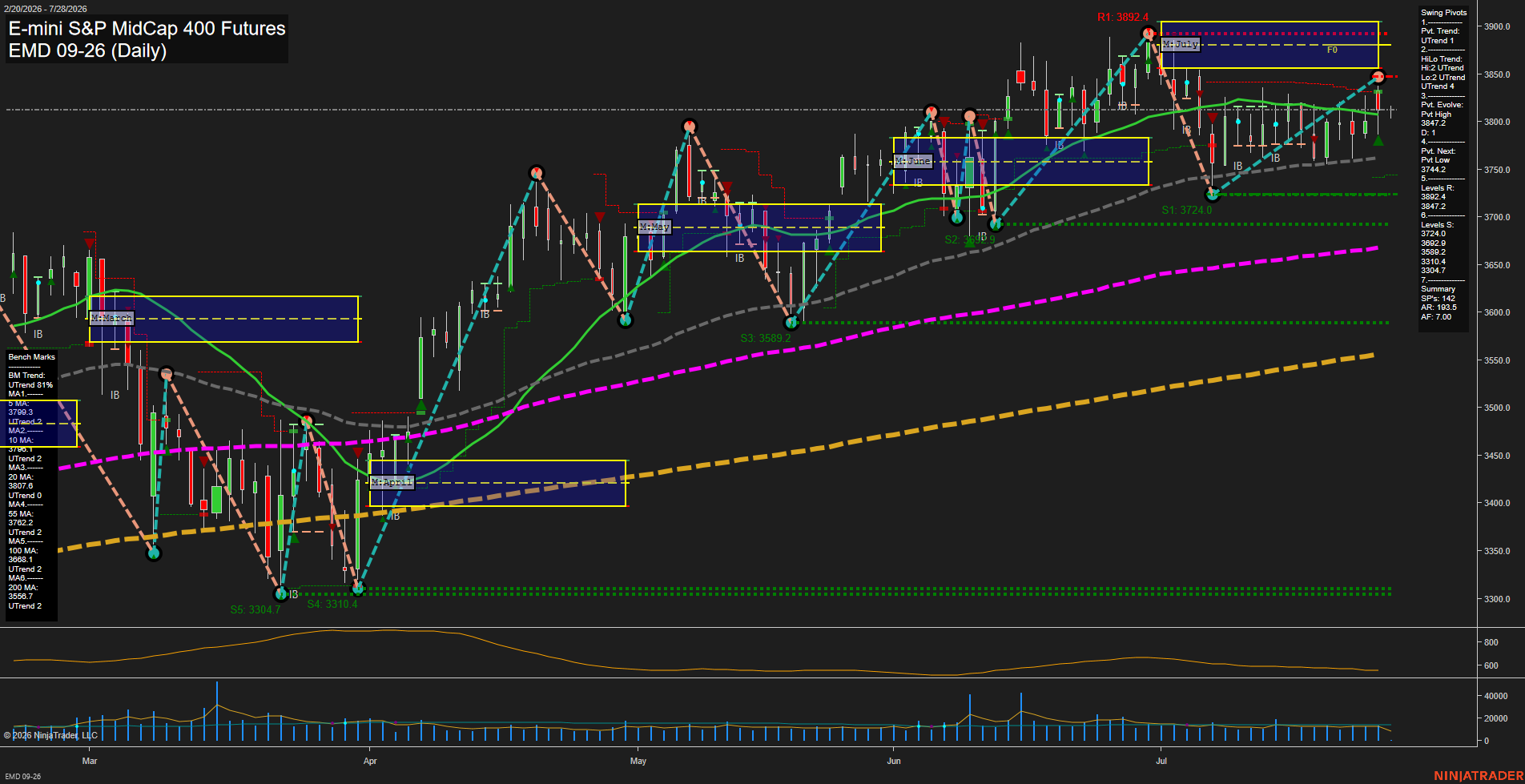Click the EMD 09-26 instrument label at the bottom
Viewport: 1525px width, 784px height.
tap(22, 777)
